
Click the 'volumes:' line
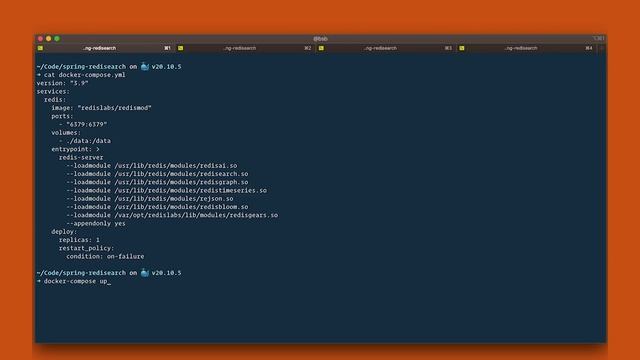[66, 133]
